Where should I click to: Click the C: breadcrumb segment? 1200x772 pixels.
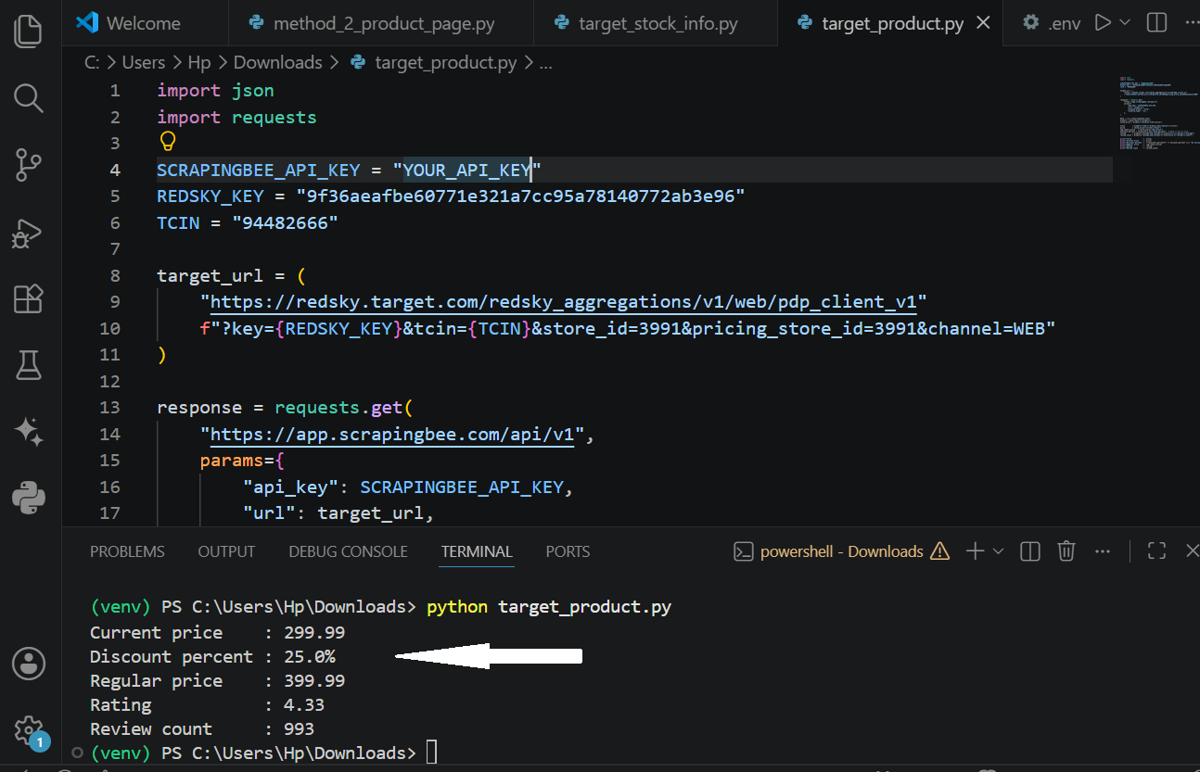coord(92,62)
